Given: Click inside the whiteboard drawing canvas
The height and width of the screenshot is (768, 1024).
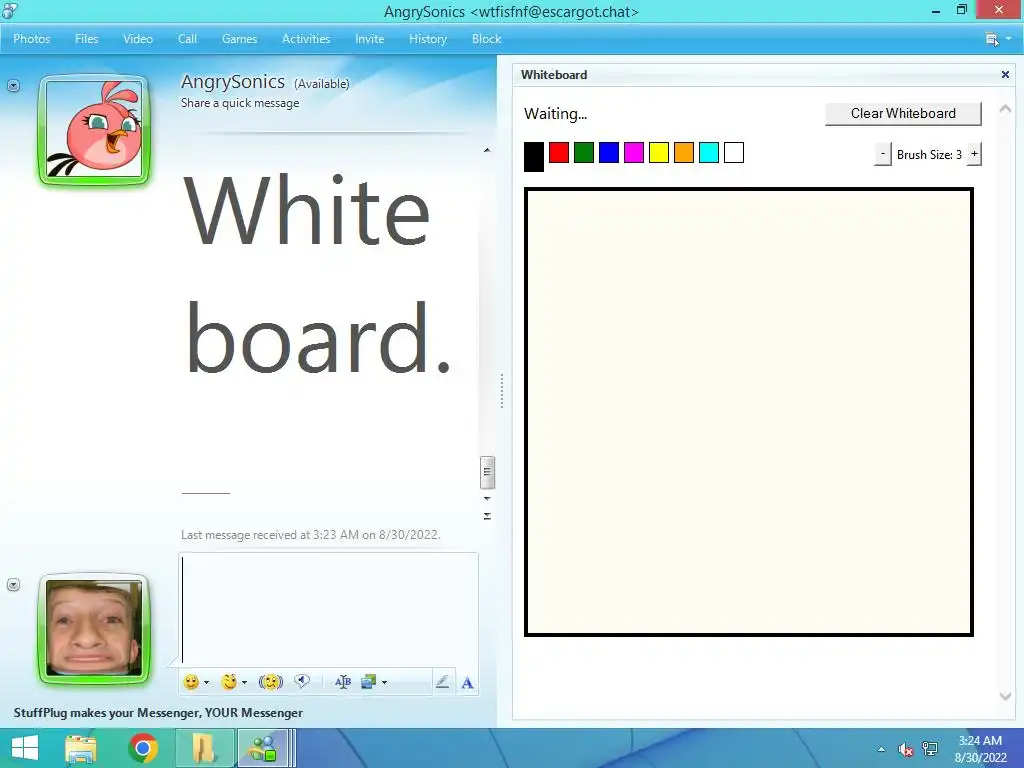Looking at the screenshot, I should 748,411.
